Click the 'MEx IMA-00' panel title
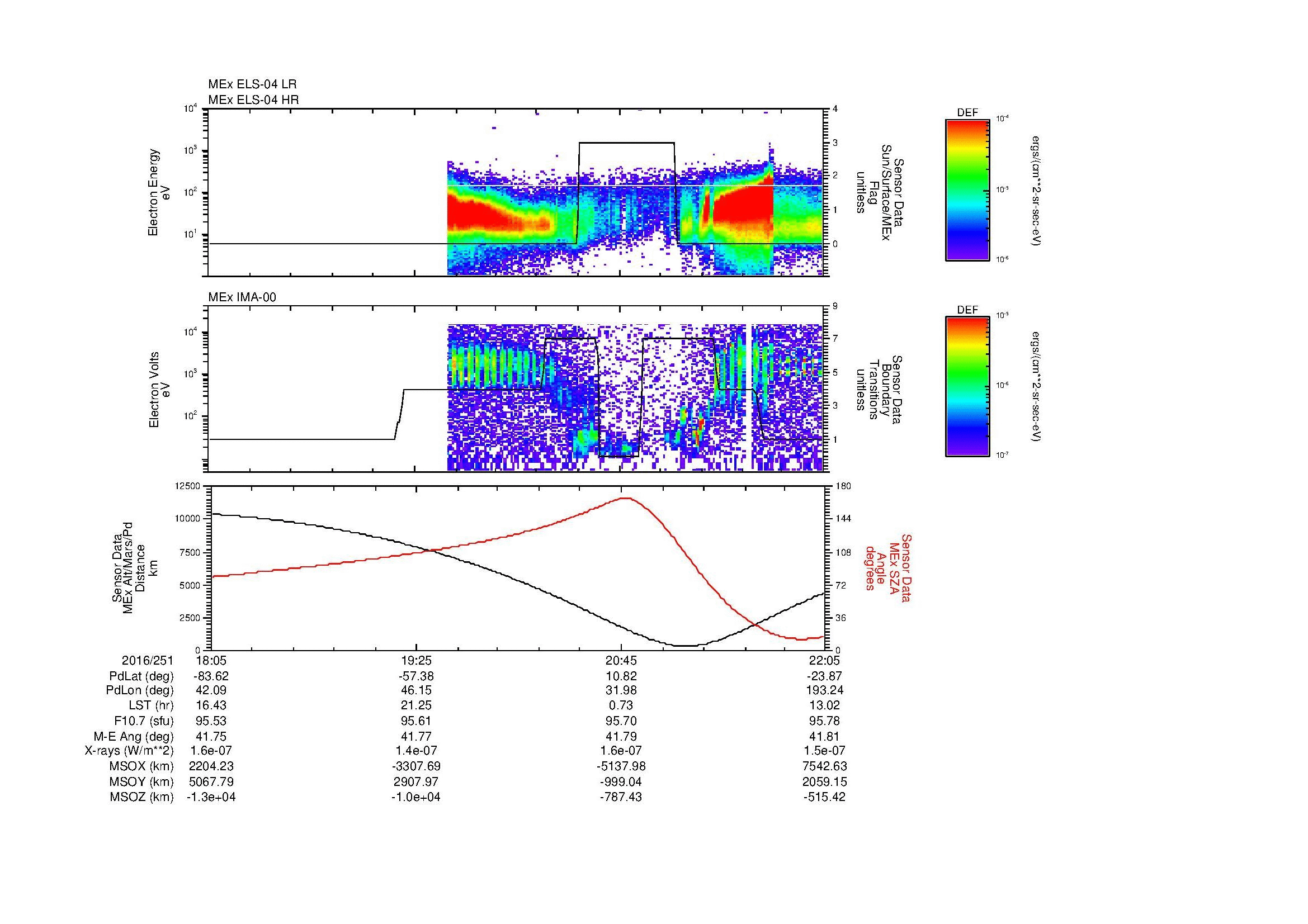Screen dimensions: 1308x924 (x=242, y=297)
